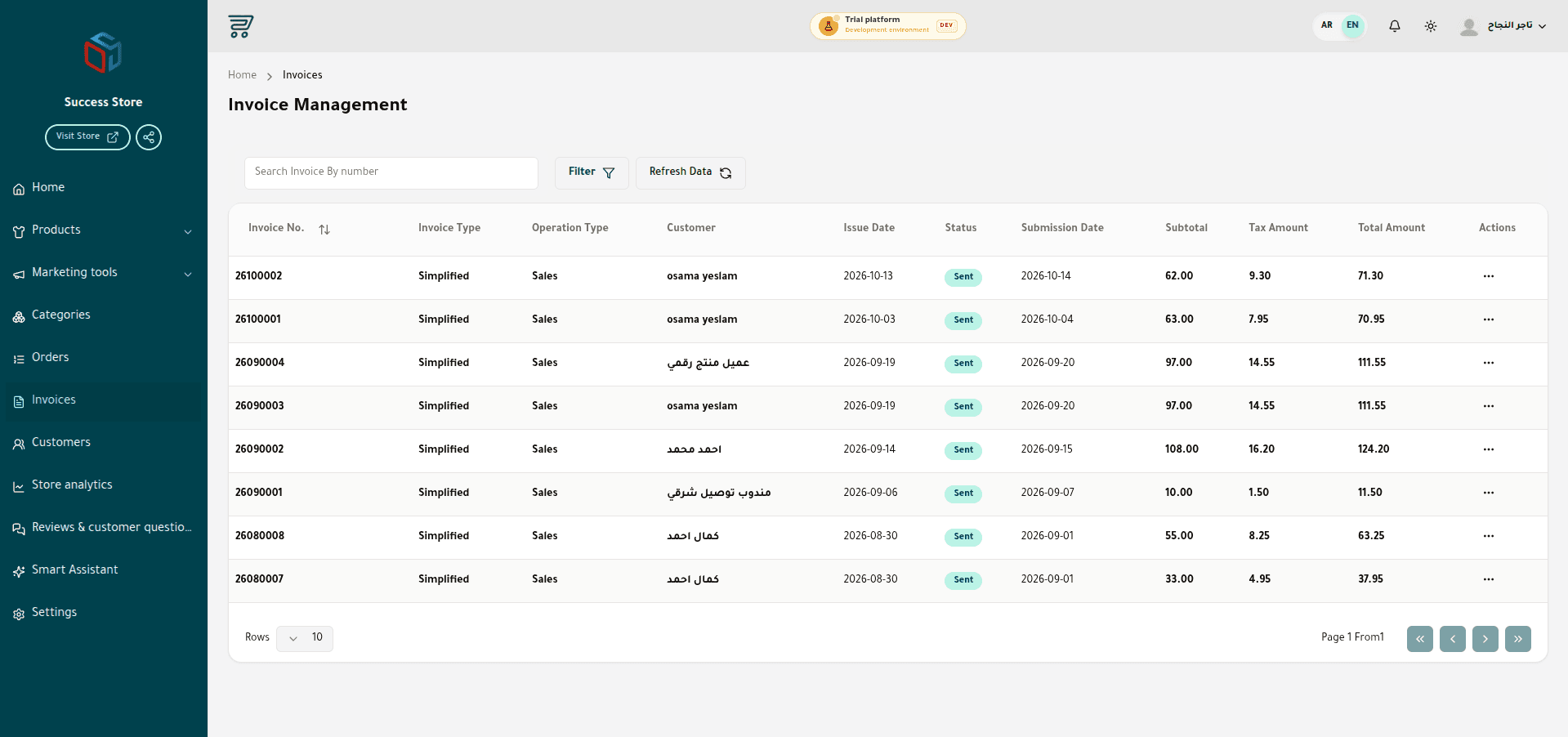Open Orders in the sidebar
The width and height of the screenshot is (1568, 737).
103,358
